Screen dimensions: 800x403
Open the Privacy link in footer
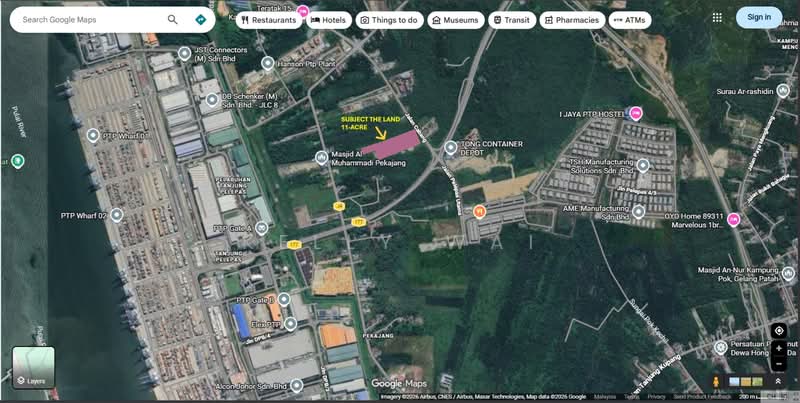click(x=656, y=396)
